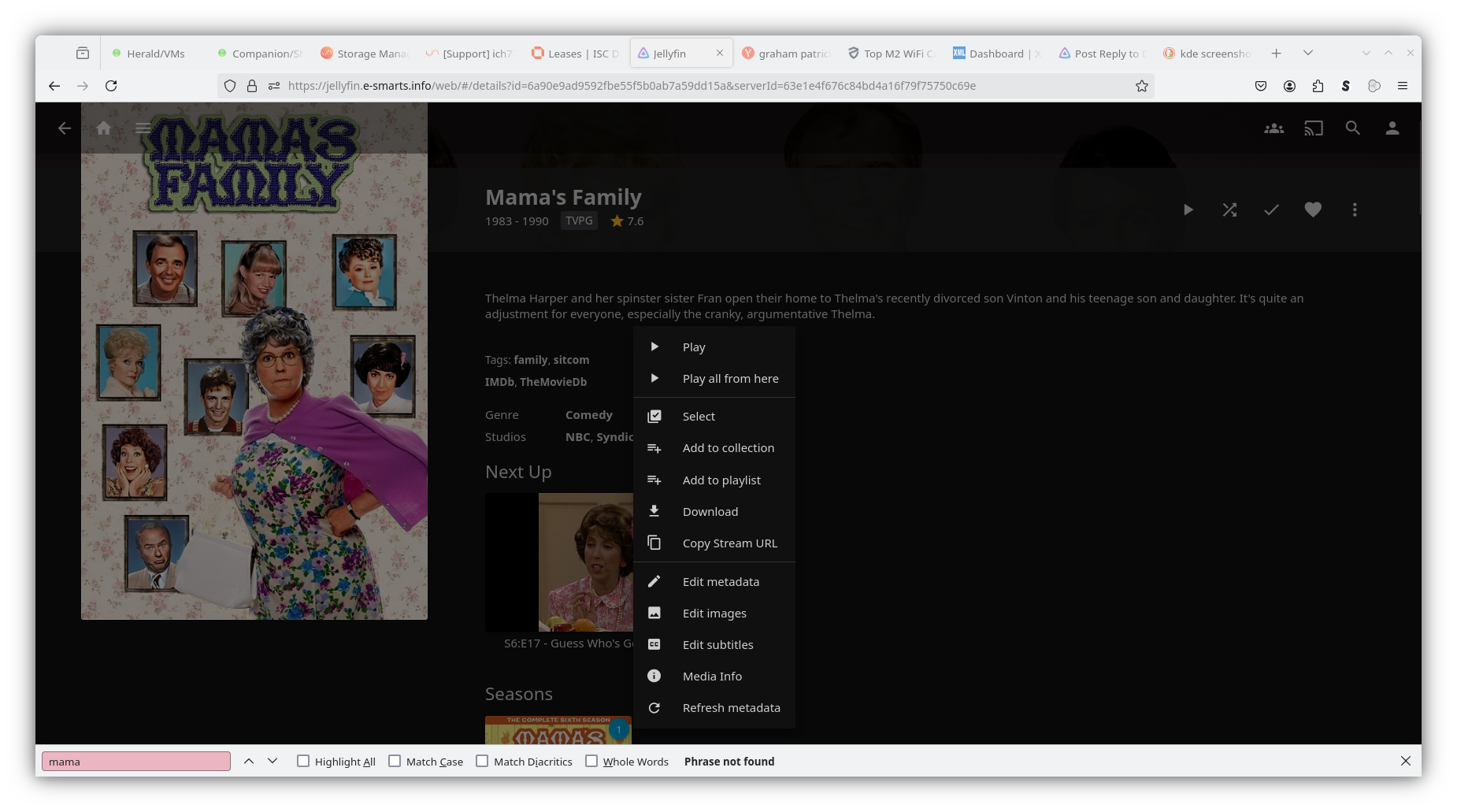Enable the Highlight All checkbox

[x=303, y=761]
